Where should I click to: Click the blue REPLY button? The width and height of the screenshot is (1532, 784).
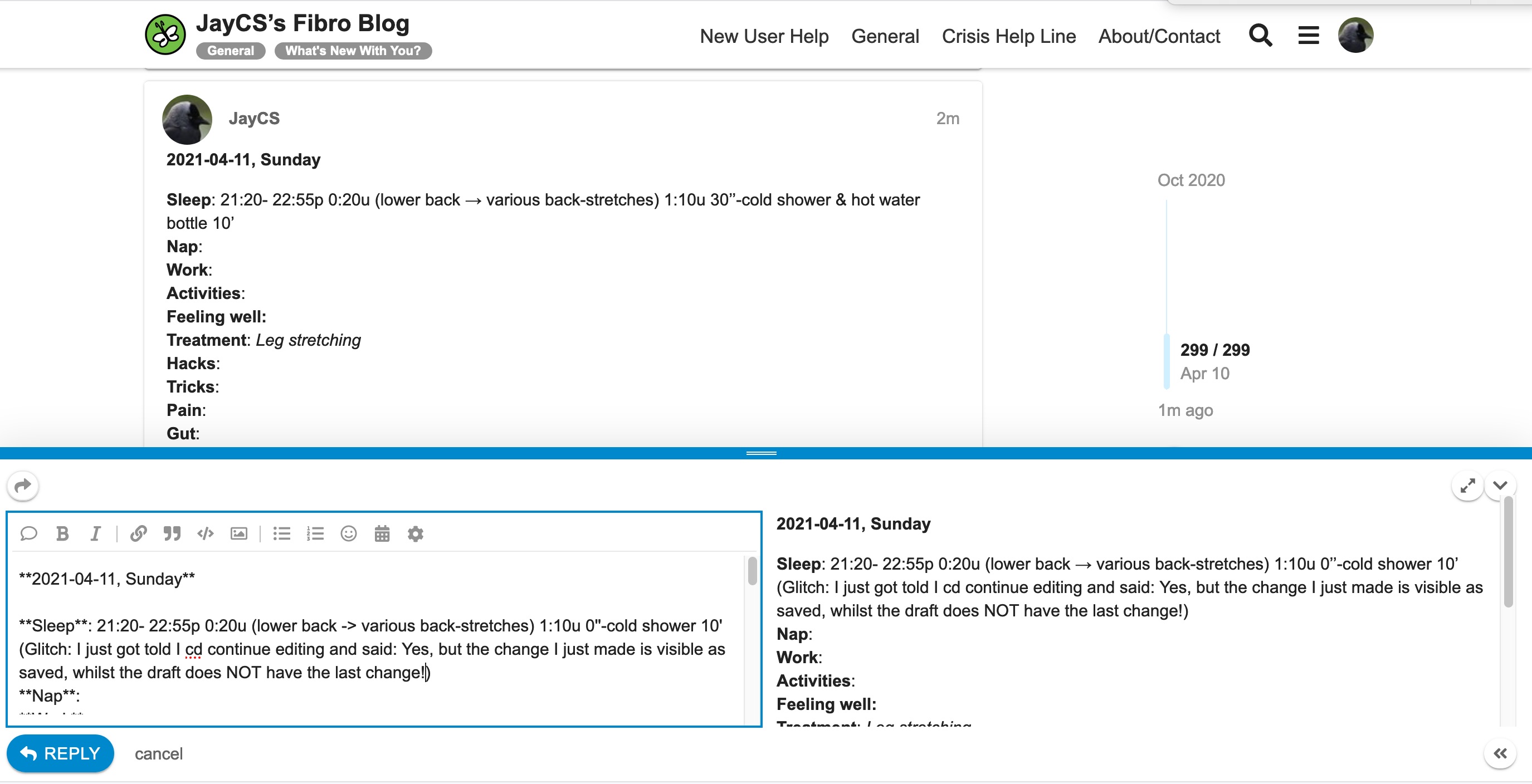pos(60,753)
